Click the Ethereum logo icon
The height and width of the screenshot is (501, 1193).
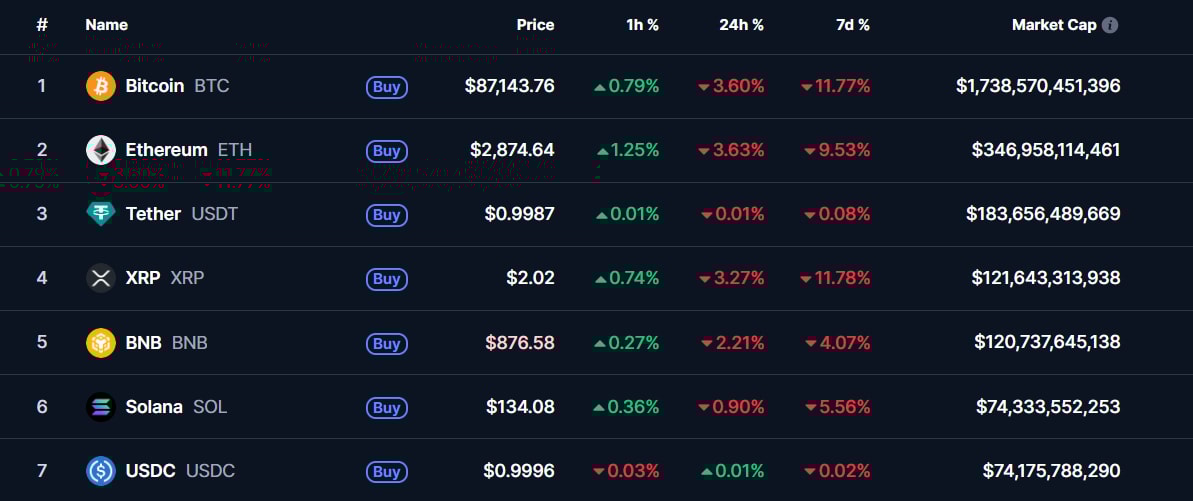(x=101, y=150)
